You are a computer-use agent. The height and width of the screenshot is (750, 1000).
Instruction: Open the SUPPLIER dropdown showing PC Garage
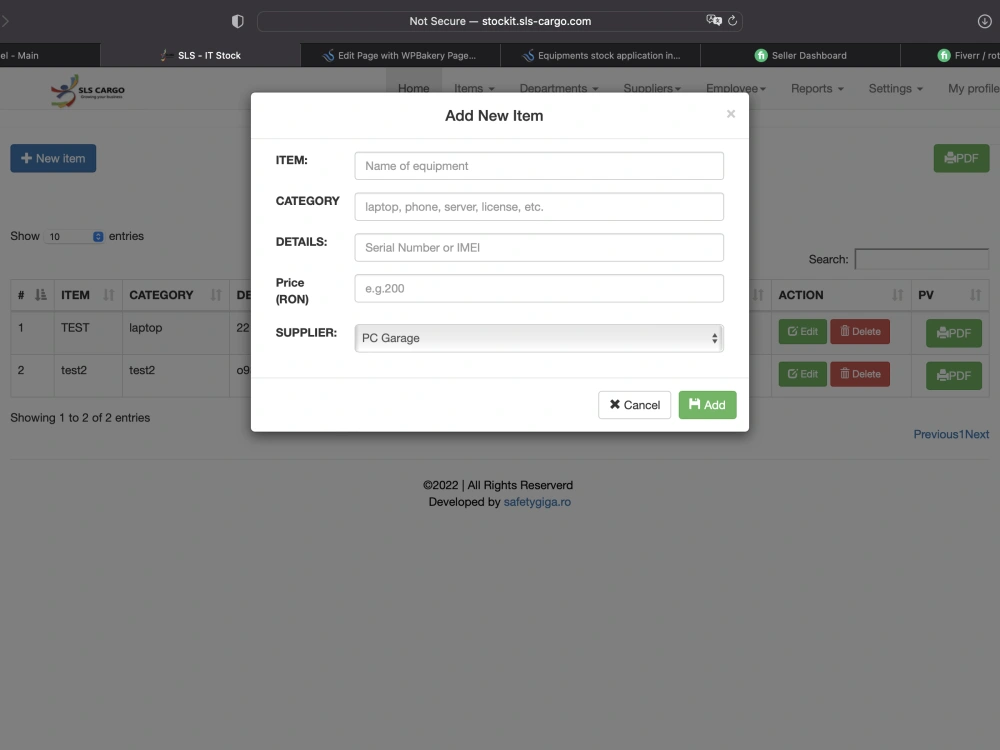tap(539, 338)
